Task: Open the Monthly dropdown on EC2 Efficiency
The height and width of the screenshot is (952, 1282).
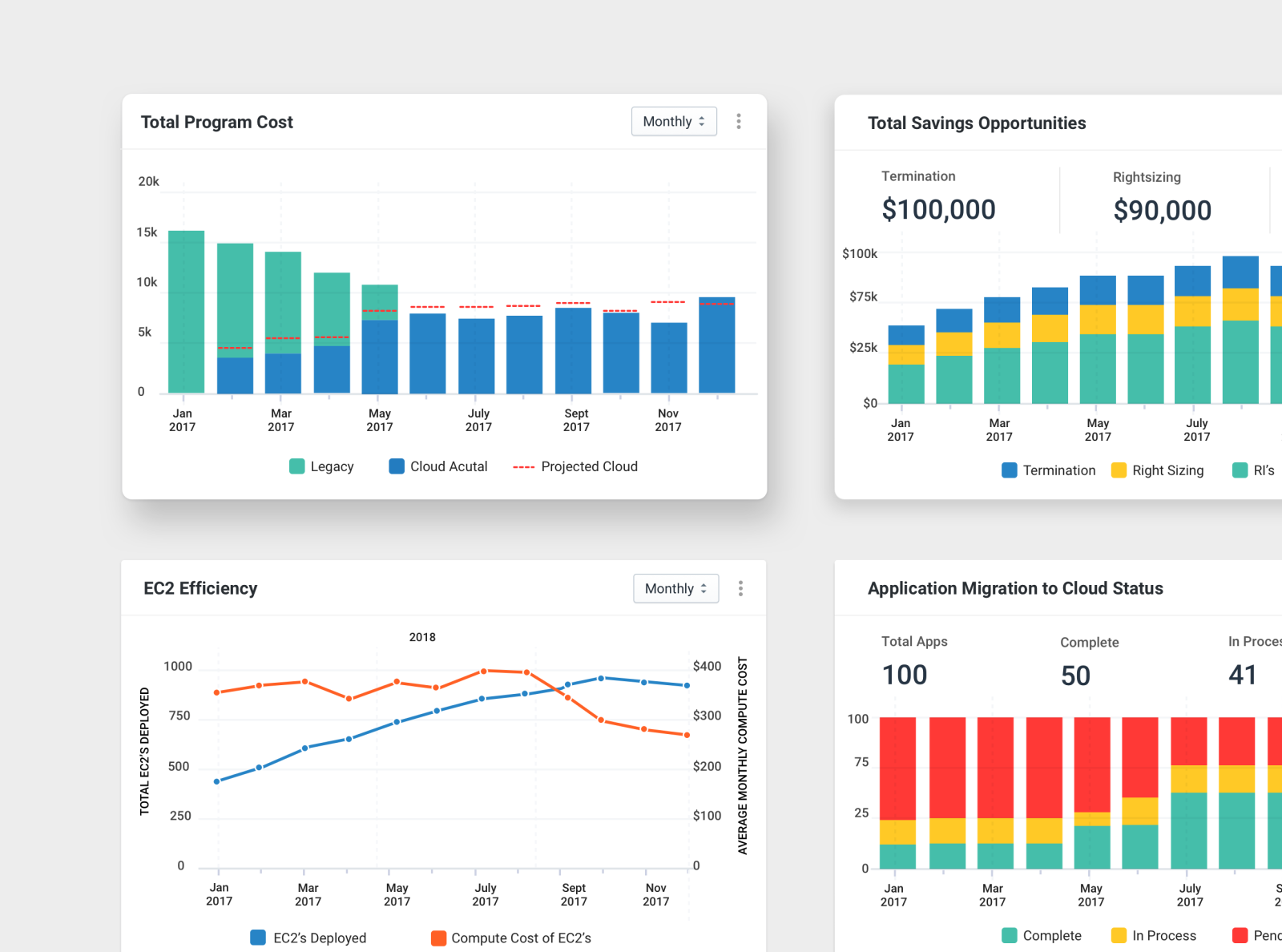Action: pos(675,588)
